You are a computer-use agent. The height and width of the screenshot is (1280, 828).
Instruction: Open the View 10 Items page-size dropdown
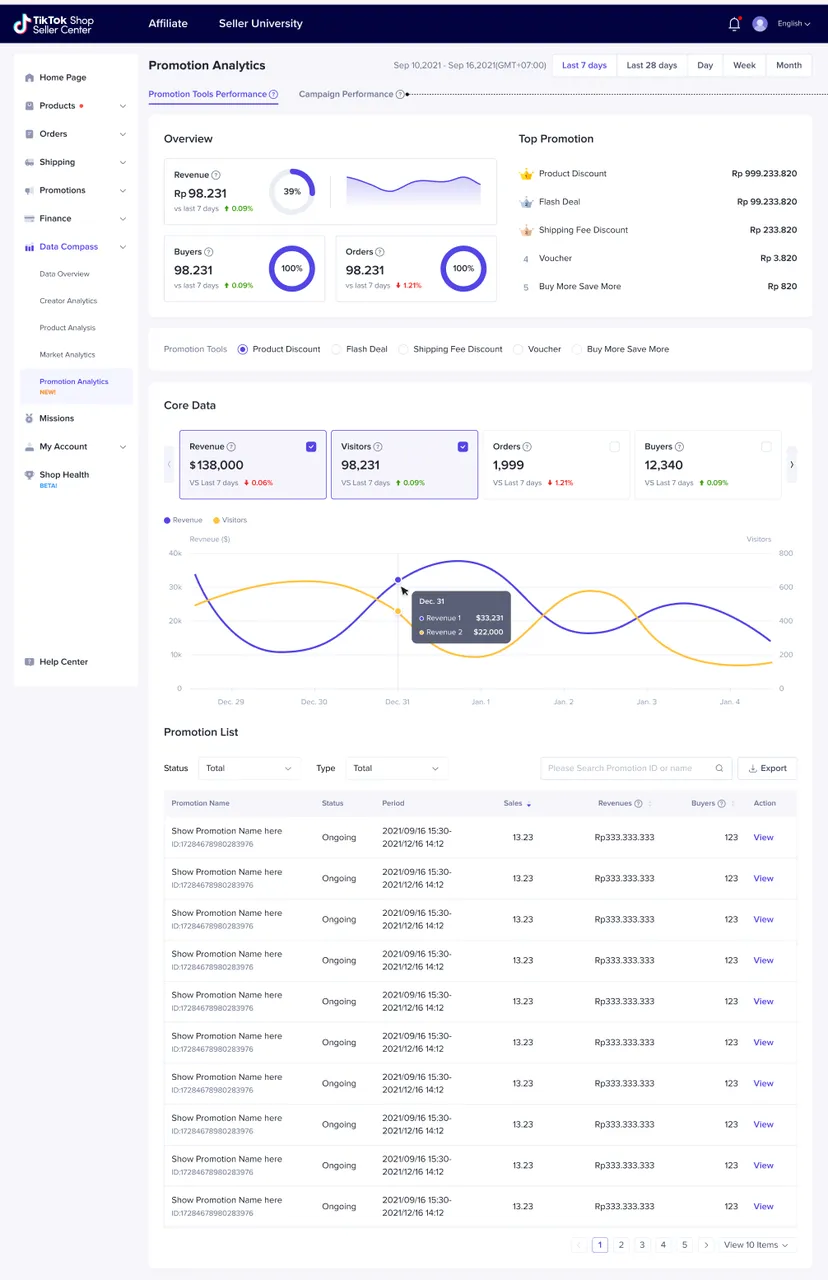tap(757, 1245)
